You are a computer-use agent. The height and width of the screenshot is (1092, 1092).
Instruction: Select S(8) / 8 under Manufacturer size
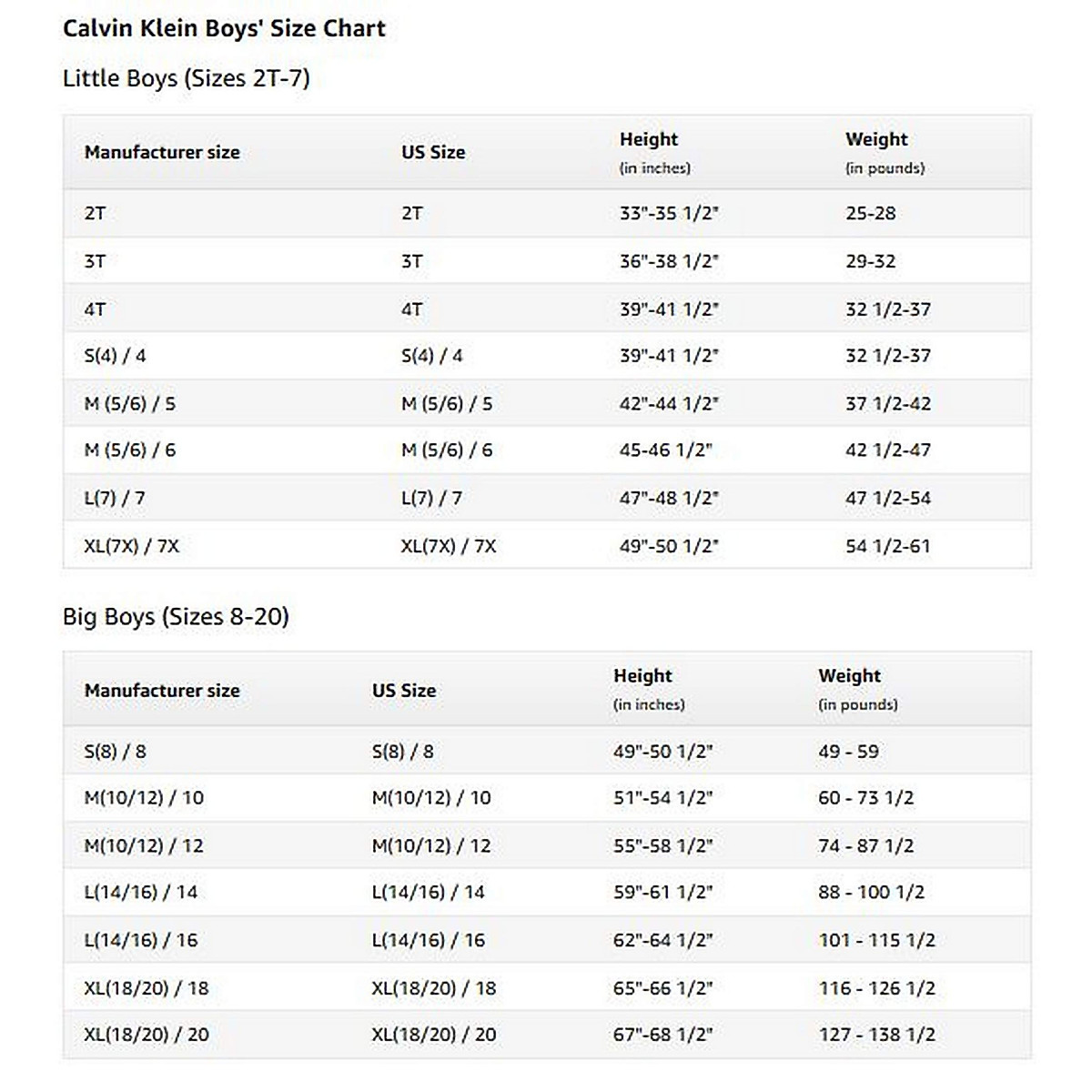(115, 753)
